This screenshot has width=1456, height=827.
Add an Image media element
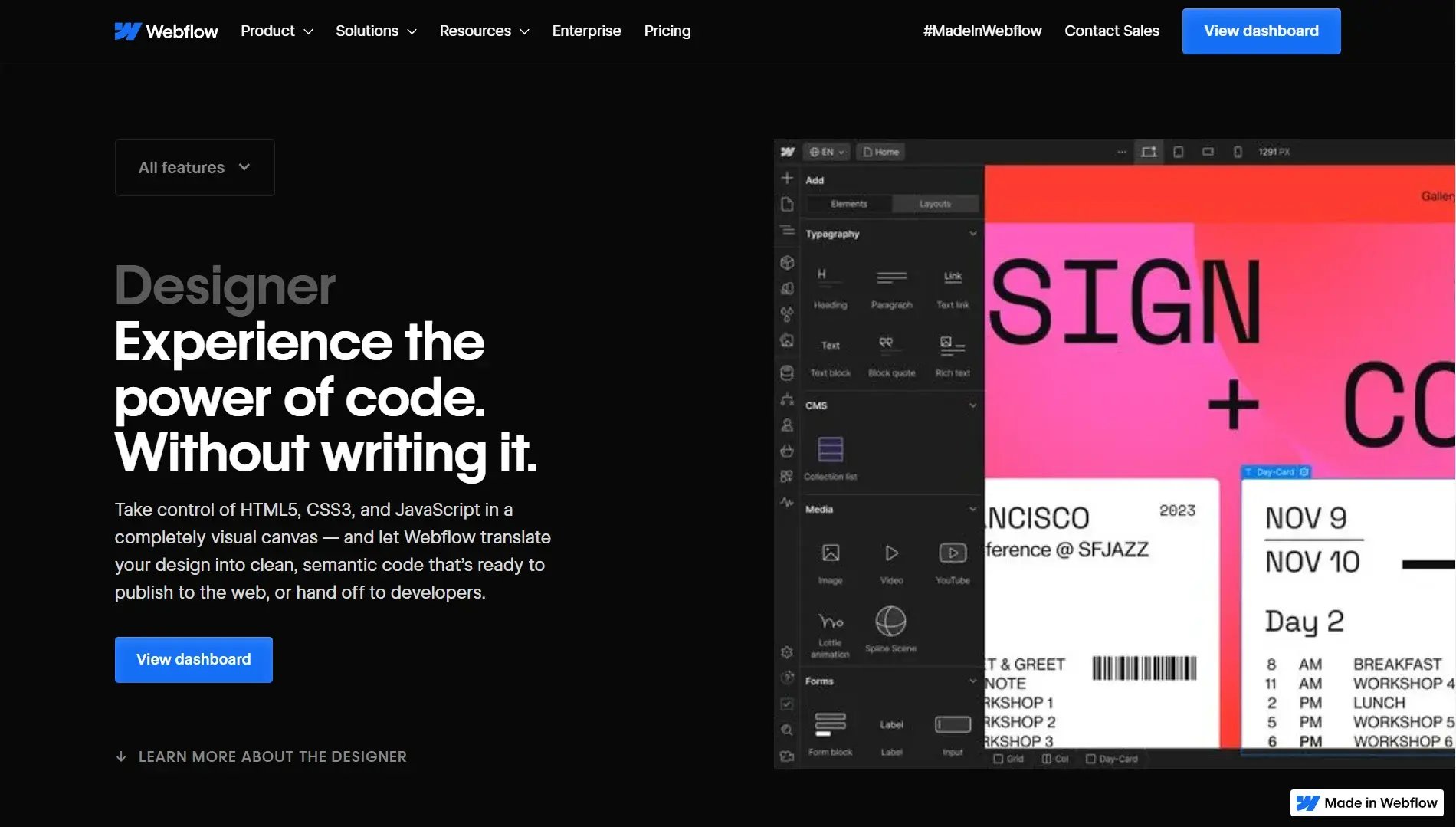pyautogui.click(x=830, y=563)
